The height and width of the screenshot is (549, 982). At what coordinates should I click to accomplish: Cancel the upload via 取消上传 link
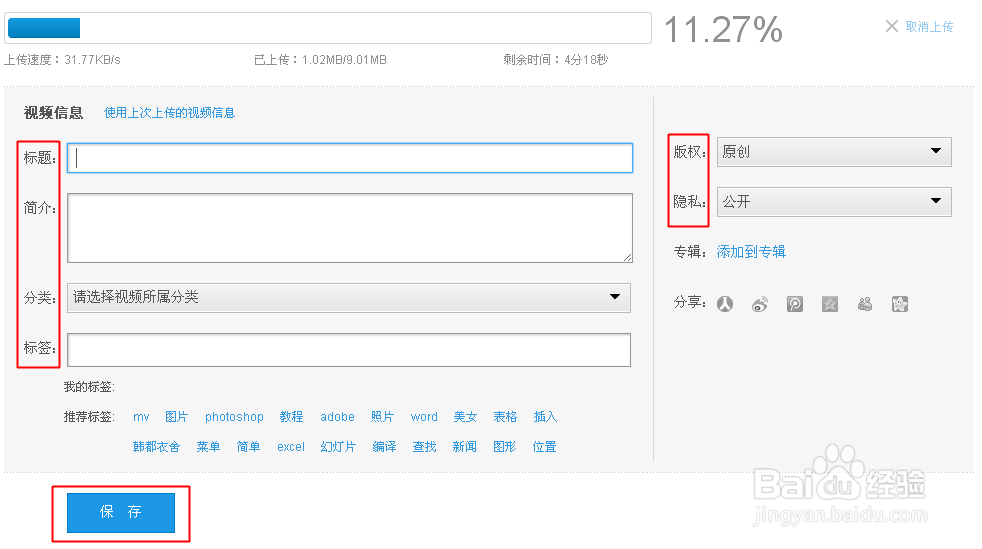929,27
